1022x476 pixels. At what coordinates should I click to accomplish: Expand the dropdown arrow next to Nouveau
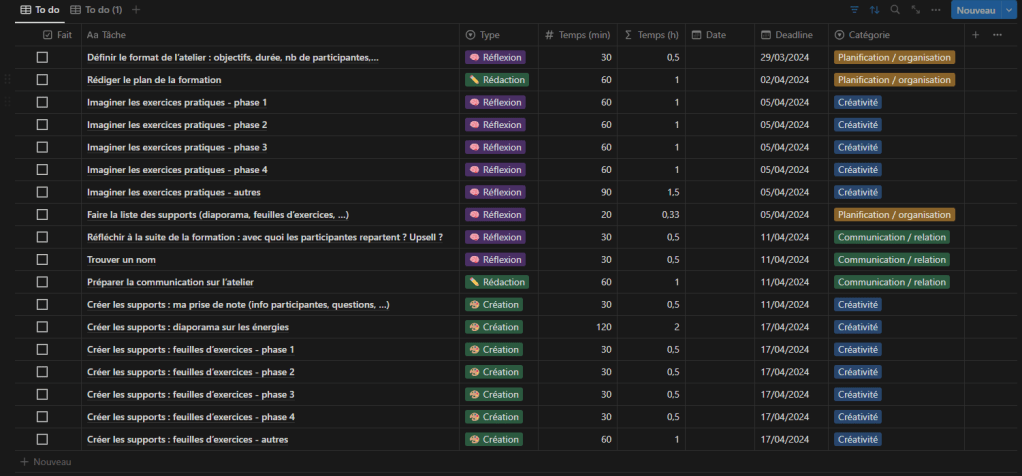1008,10
